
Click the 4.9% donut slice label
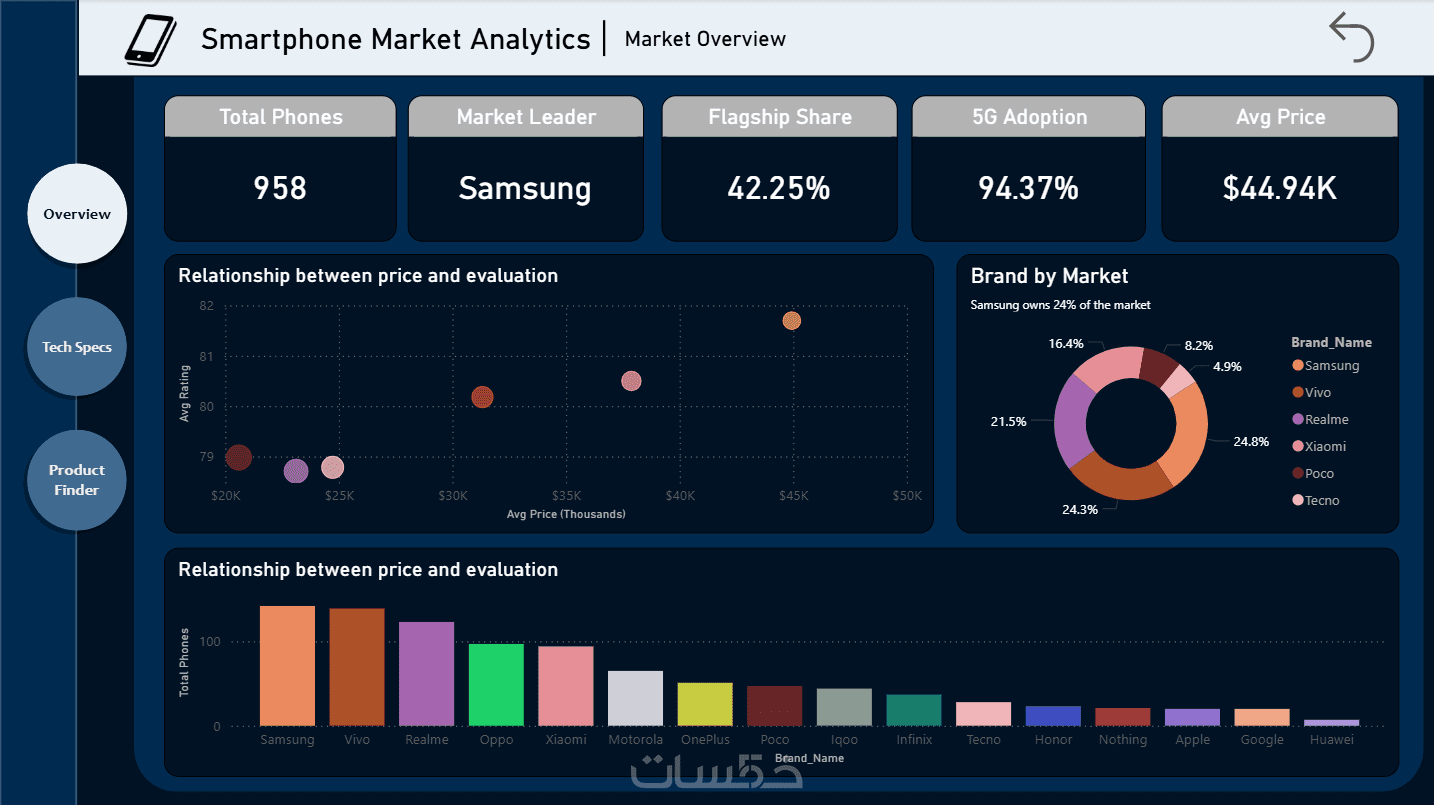click(1227, 367)
